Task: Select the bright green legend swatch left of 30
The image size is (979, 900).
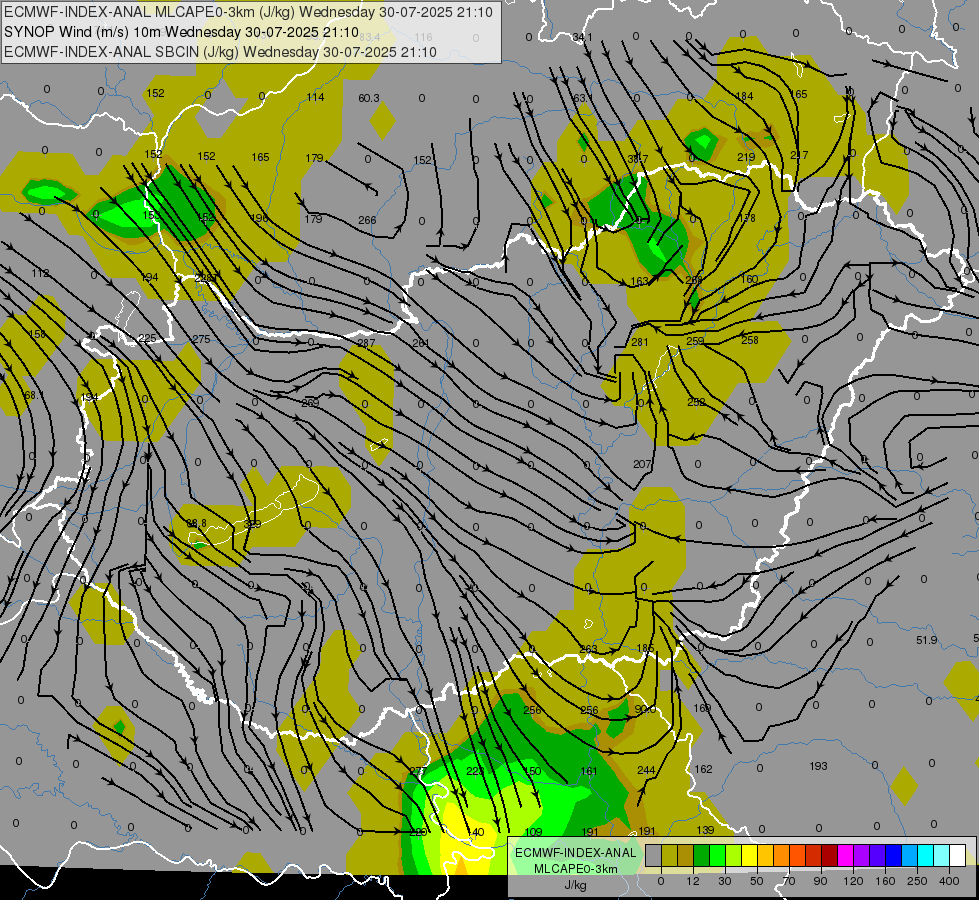Action: click(x=717, y=855)
